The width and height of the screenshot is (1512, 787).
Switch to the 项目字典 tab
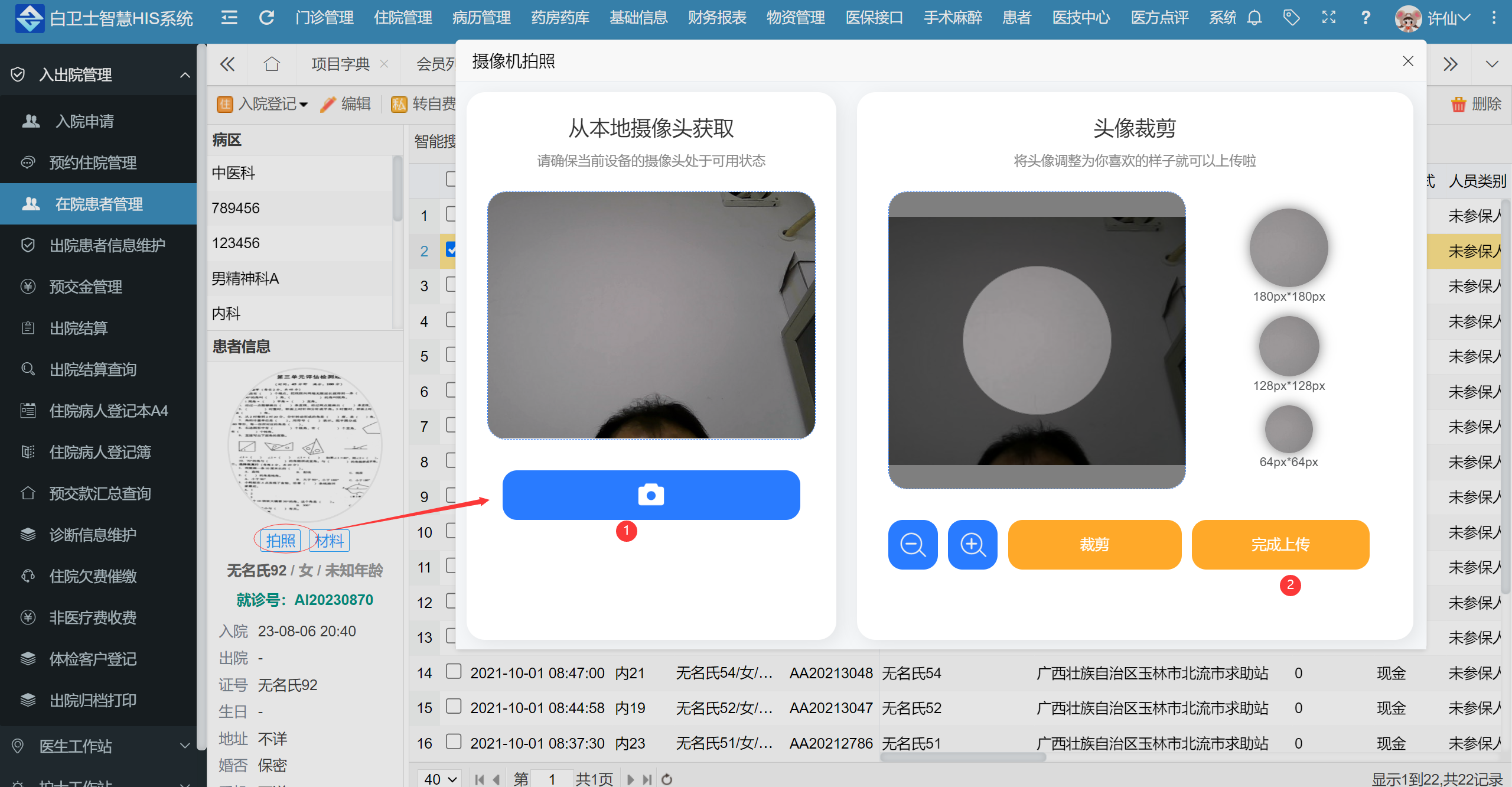pos(341,64)
